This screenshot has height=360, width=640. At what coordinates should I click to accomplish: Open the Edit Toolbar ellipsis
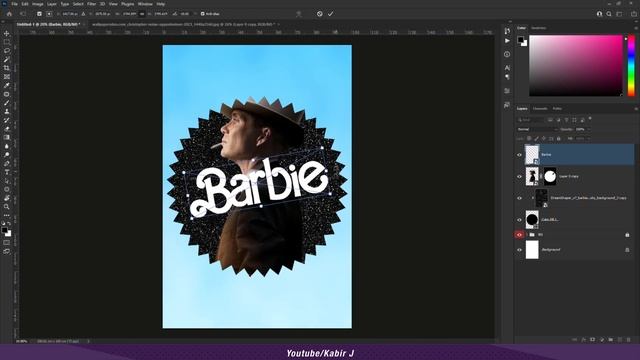click(7, 215)
